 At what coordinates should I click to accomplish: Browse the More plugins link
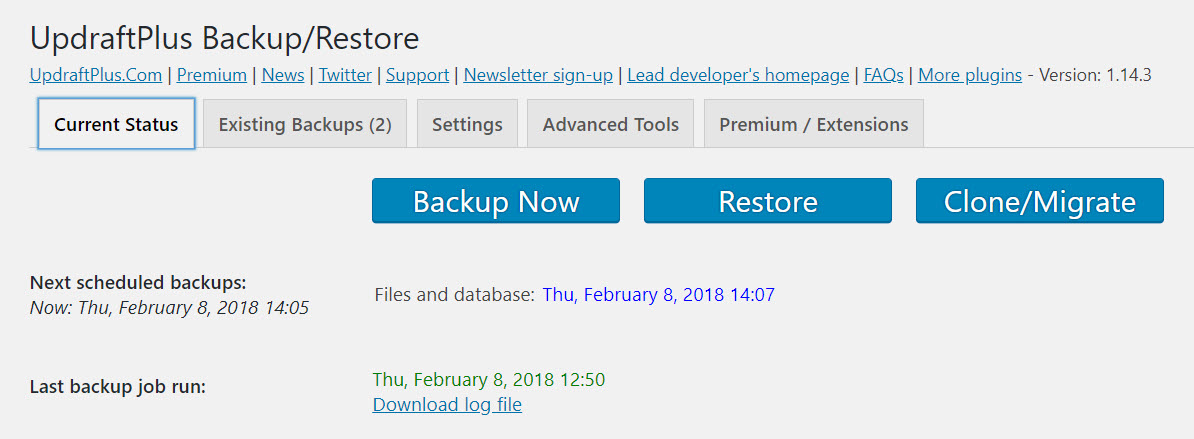[x=969, y=75]
